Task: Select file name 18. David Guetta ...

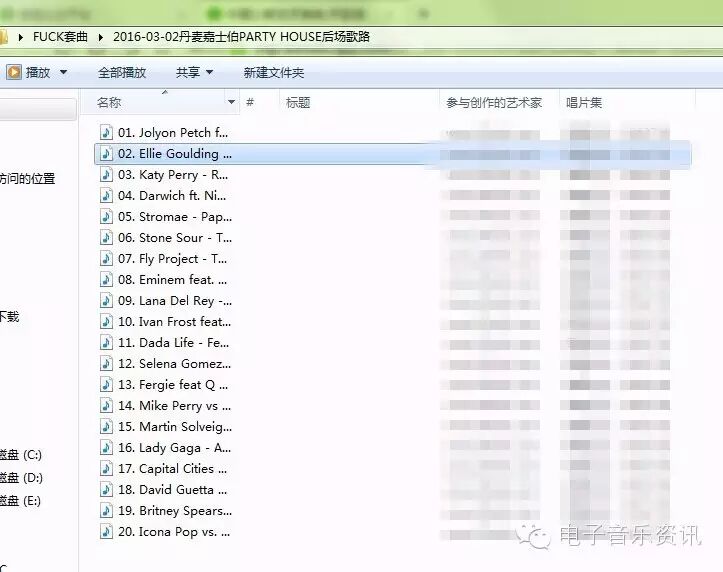Action: (x=172, y=489)
